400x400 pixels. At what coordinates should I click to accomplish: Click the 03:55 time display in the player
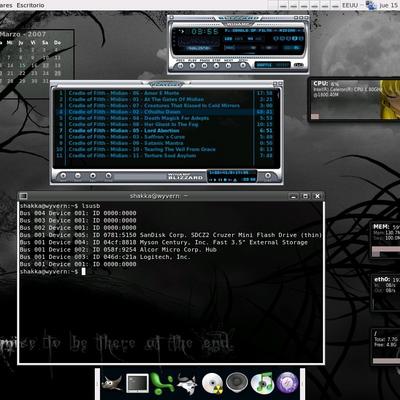coord(205,32)
